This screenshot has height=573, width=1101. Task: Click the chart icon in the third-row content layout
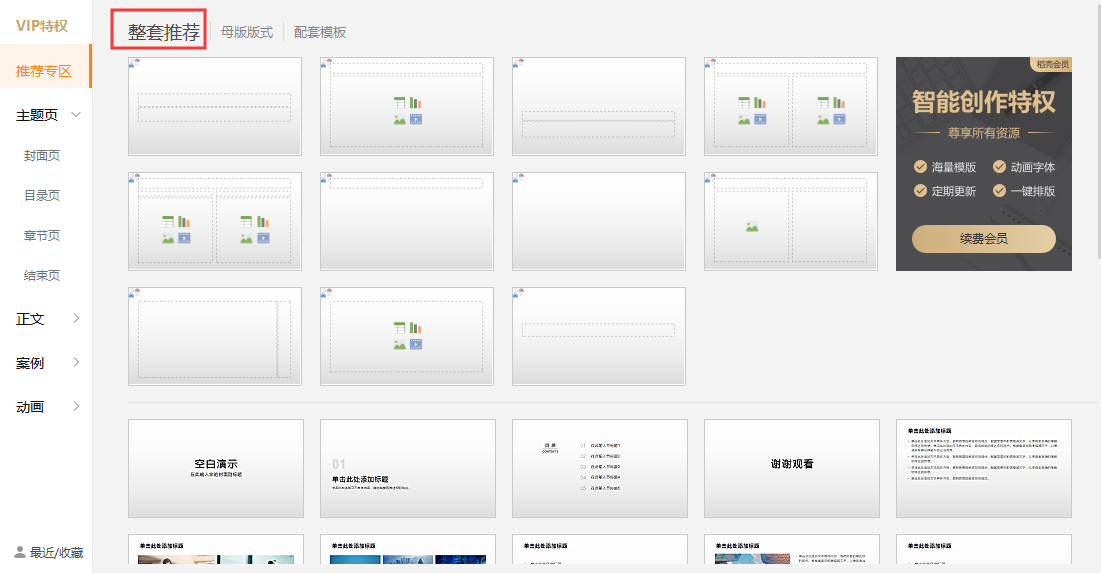tap(416, 328)
